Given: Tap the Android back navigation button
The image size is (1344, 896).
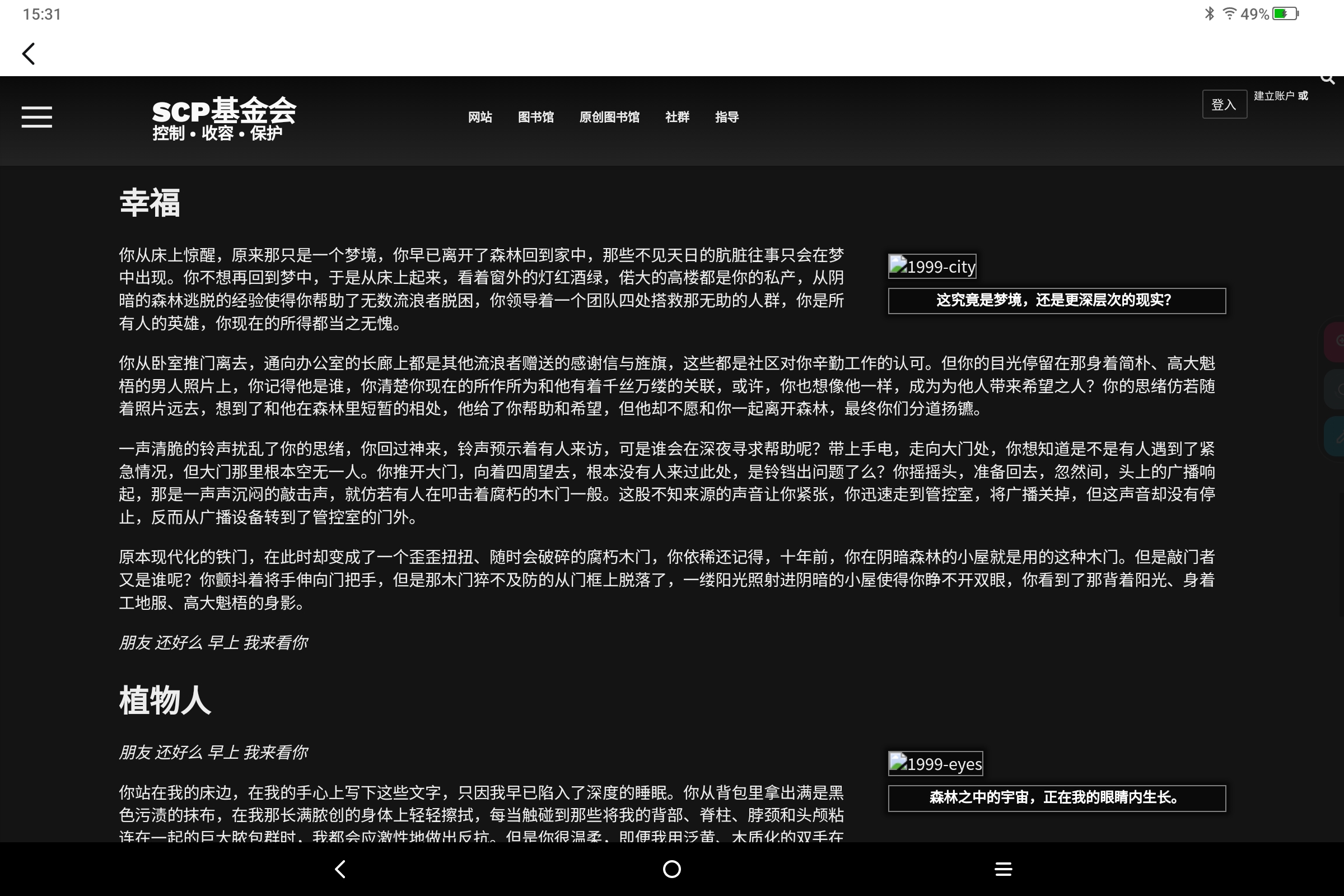Looking at the screenshot, I should click(x=340, y=869).
